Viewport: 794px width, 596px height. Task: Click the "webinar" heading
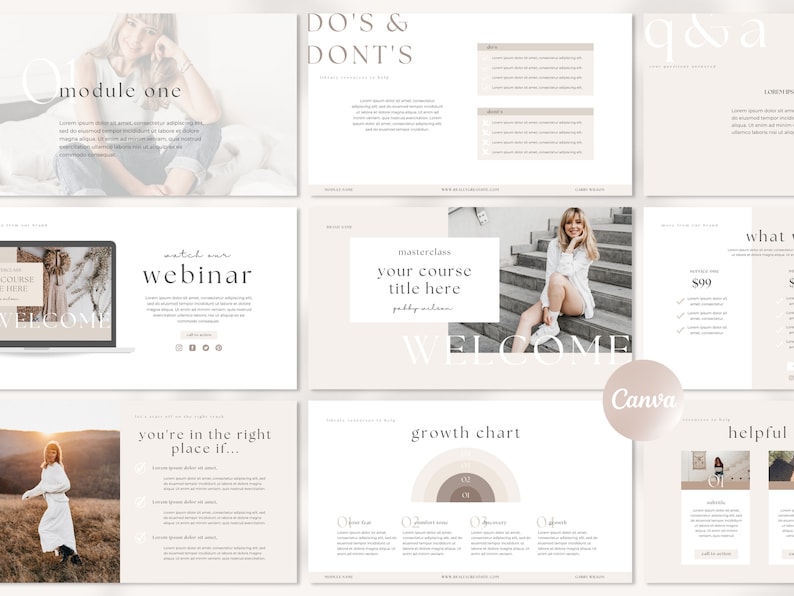pyautogui.click(x=197, y=275)
